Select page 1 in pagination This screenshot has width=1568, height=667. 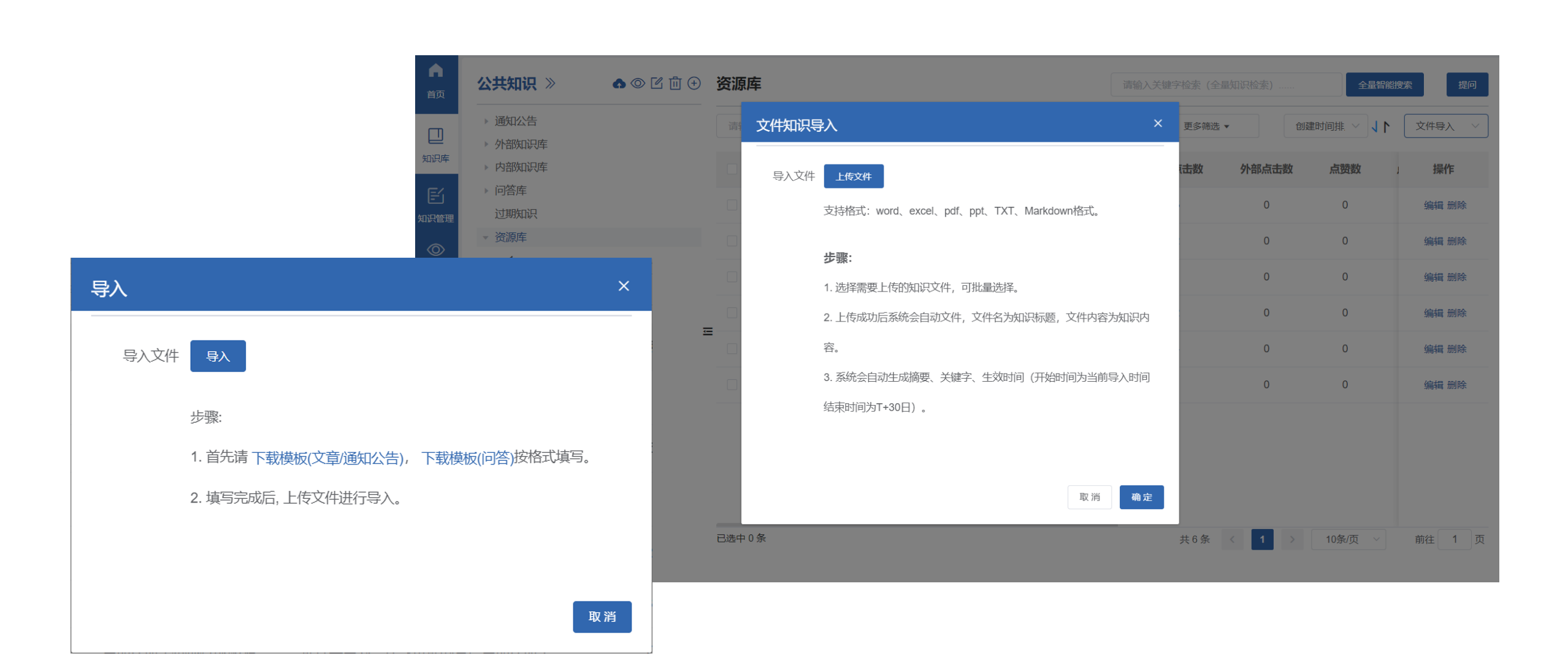(1261, 539)
